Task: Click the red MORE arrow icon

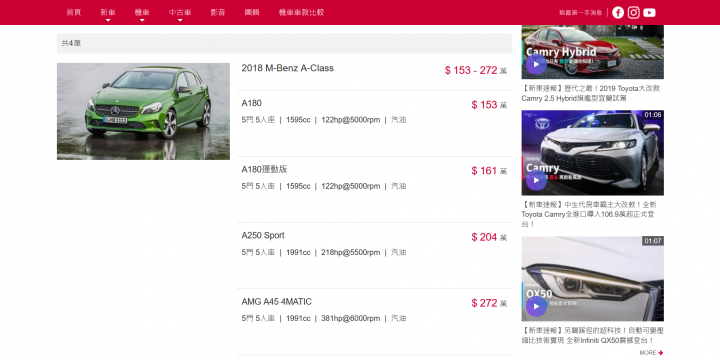Action: (660, 353)
